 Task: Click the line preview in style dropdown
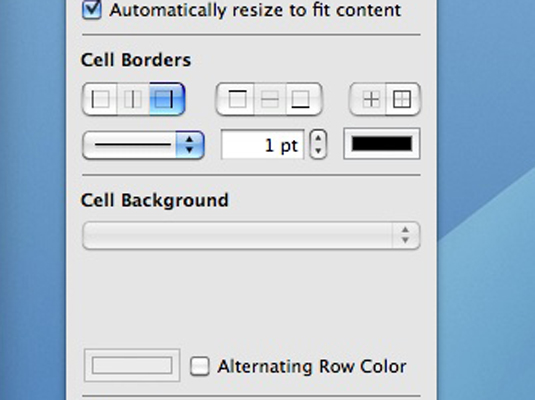132,145
